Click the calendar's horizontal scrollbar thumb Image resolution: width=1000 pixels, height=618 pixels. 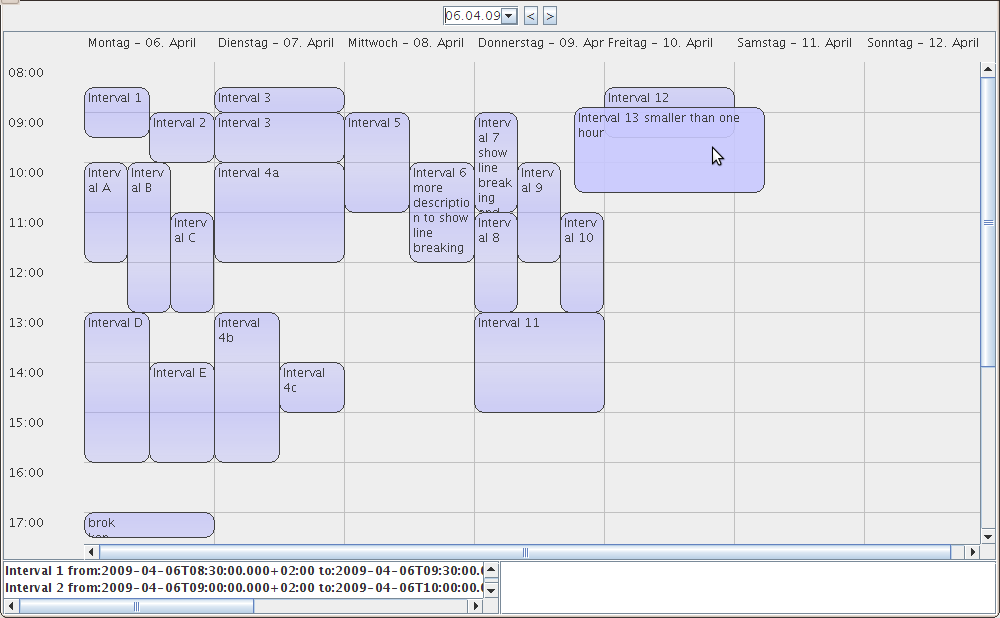tap(524, 552)
